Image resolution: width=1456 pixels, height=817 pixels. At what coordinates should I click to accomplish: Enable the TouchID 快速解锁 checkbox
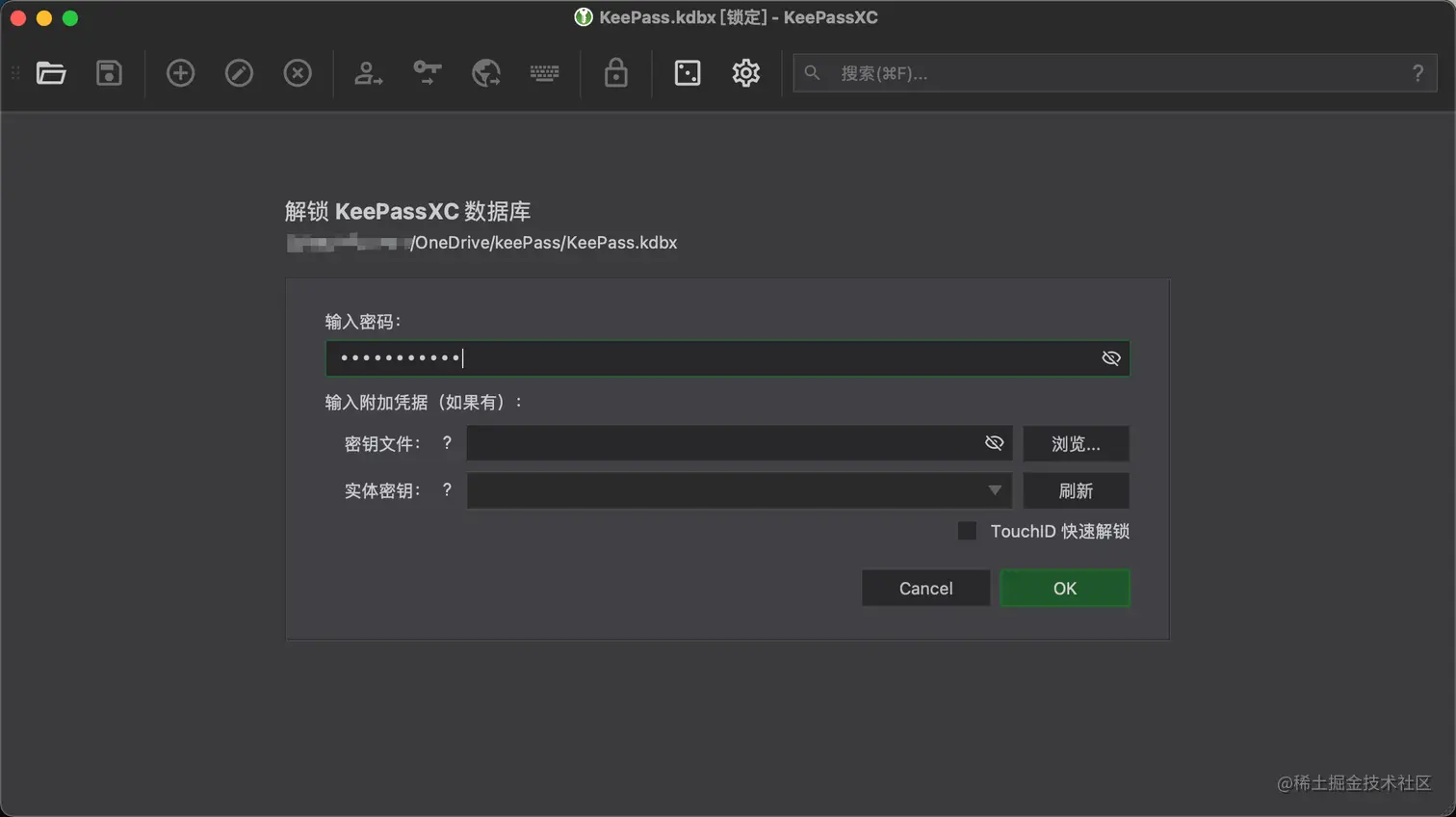pyautogui.click(x=967, y=531)
